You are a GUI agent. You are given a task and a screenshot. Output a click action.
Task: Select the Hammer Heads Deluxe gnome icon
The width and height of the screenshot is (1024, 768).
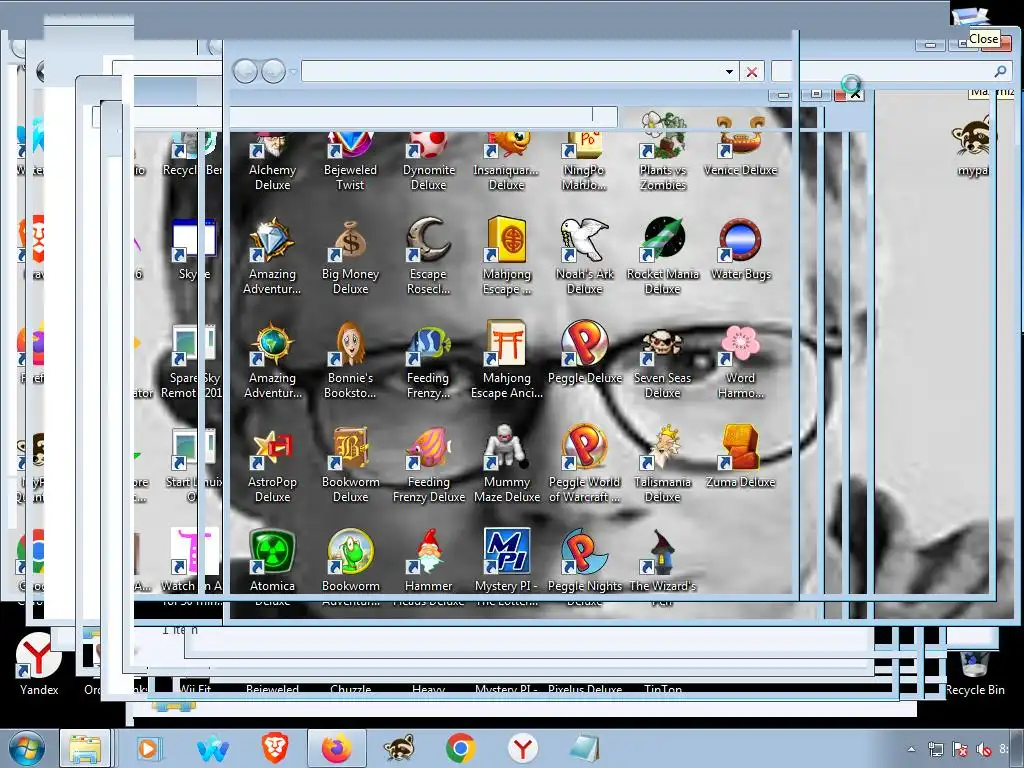tap(428, 552)
